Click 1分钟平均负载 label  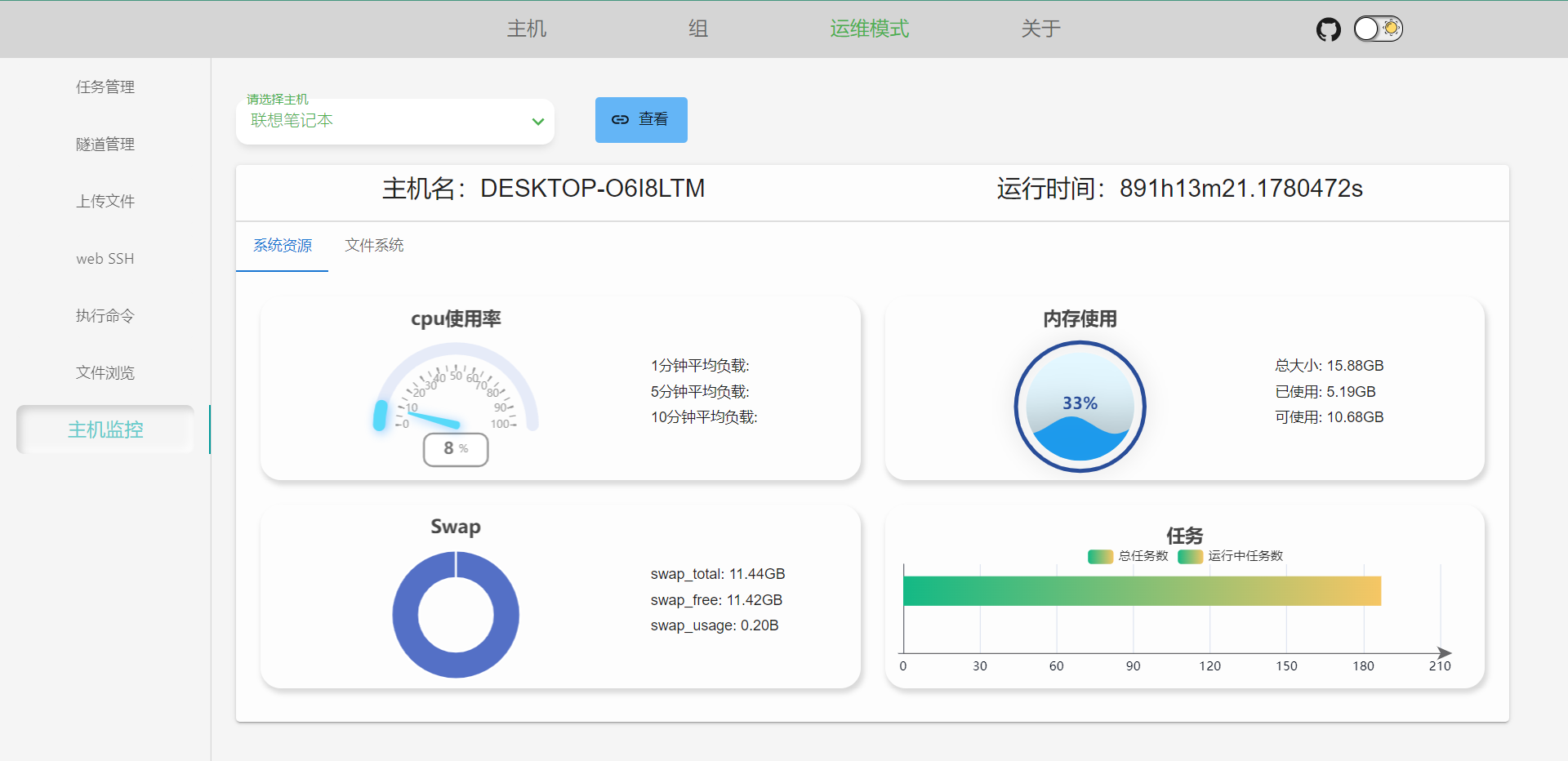pos(700,366)
